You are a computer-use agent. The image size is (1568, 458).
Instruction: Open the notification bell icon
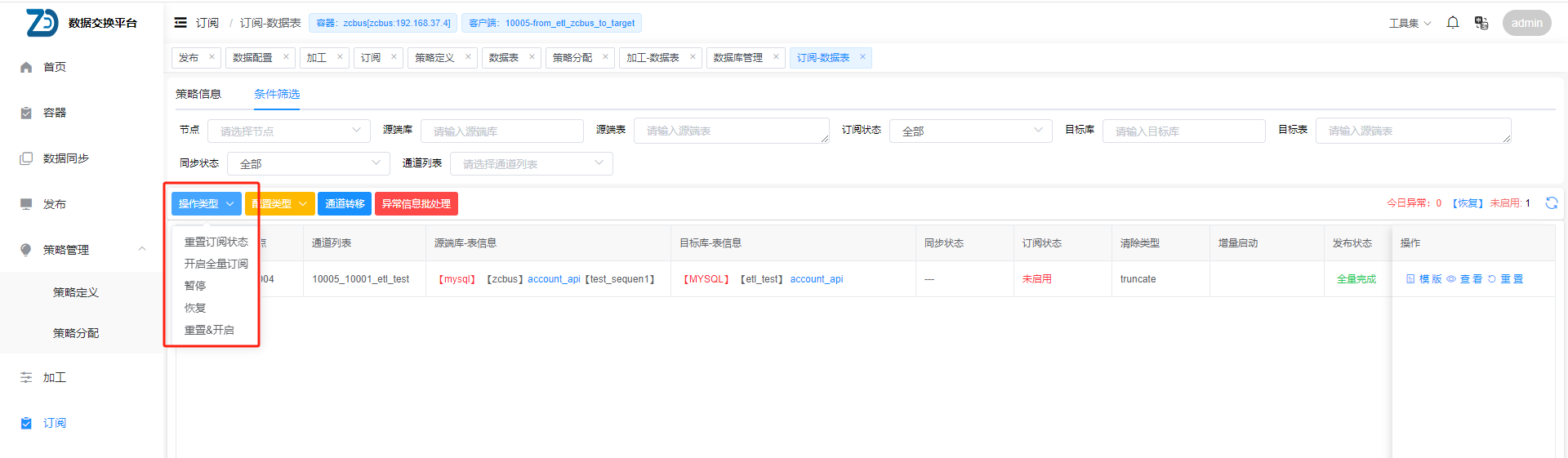coord(1452,23)
